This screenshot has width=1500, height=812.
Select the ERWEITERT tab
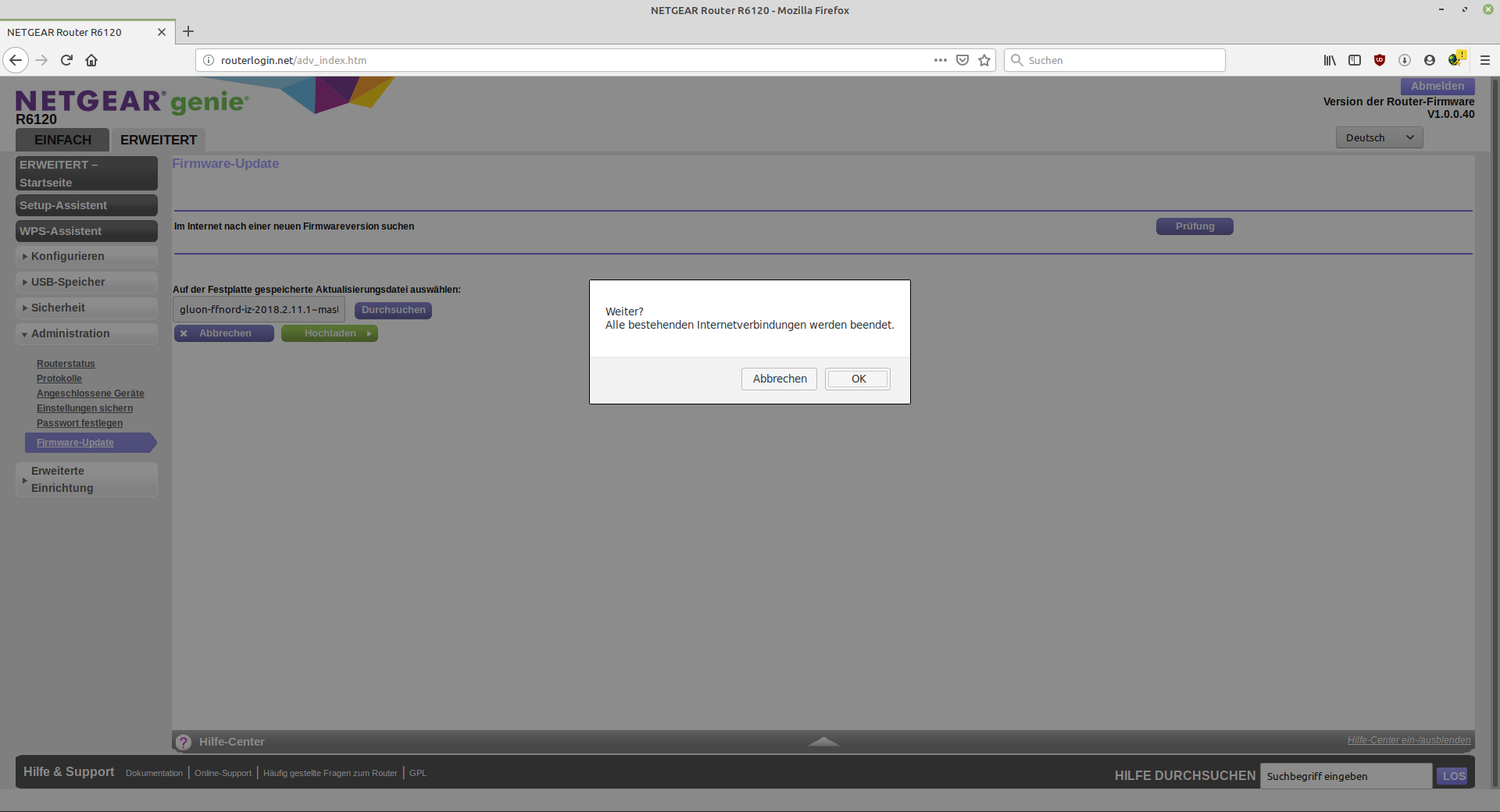pyautogui.click(x=159, y=140)
